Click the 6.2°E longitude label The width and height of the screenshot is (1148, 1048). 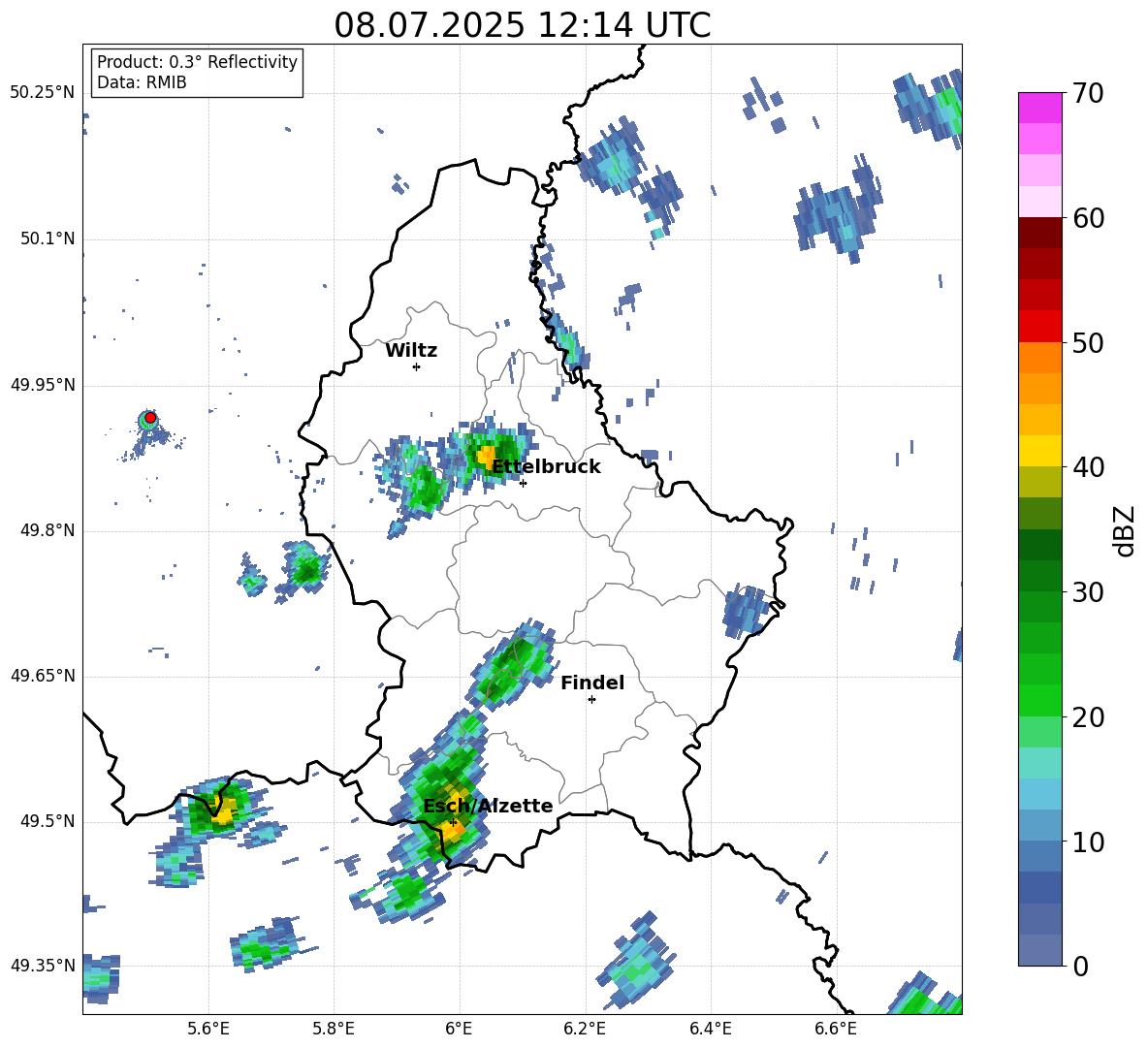pyautogui.click(x=585, y=1029)
